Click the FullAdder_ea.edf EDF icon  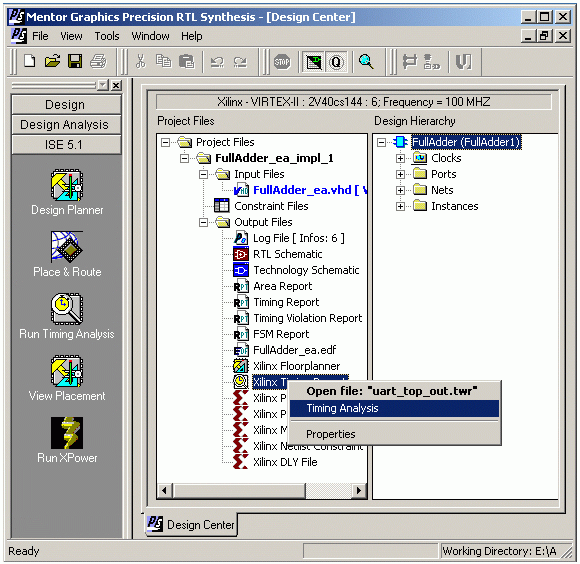[241, 350]
